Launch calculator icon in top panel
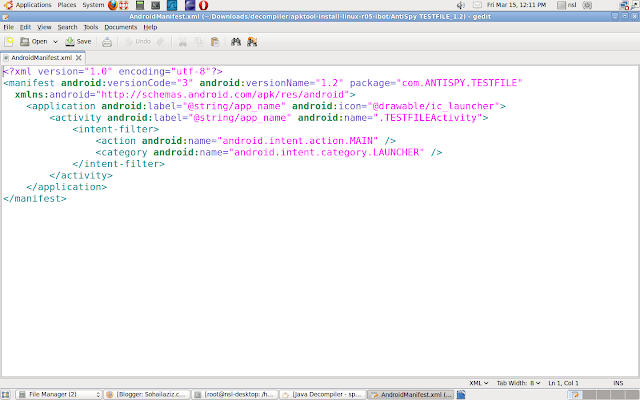 [x=140, y=5]
